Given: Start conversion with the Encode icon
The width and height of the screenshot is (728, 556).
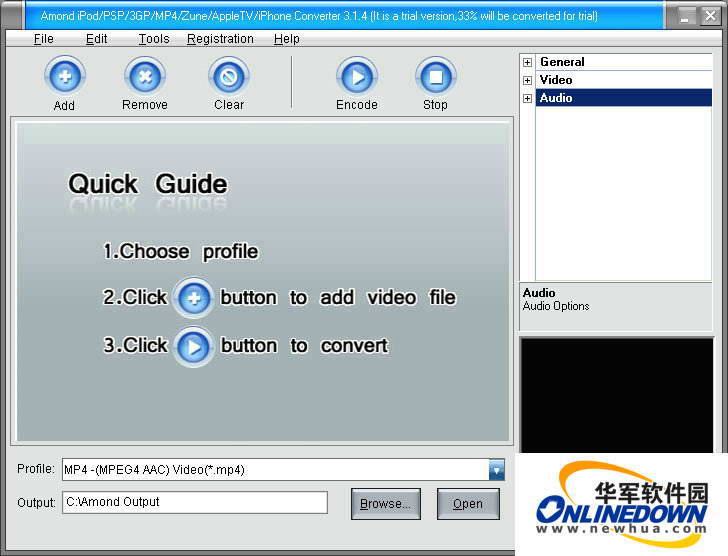Looking at the screenshot, I should click(x=357, y=77).
